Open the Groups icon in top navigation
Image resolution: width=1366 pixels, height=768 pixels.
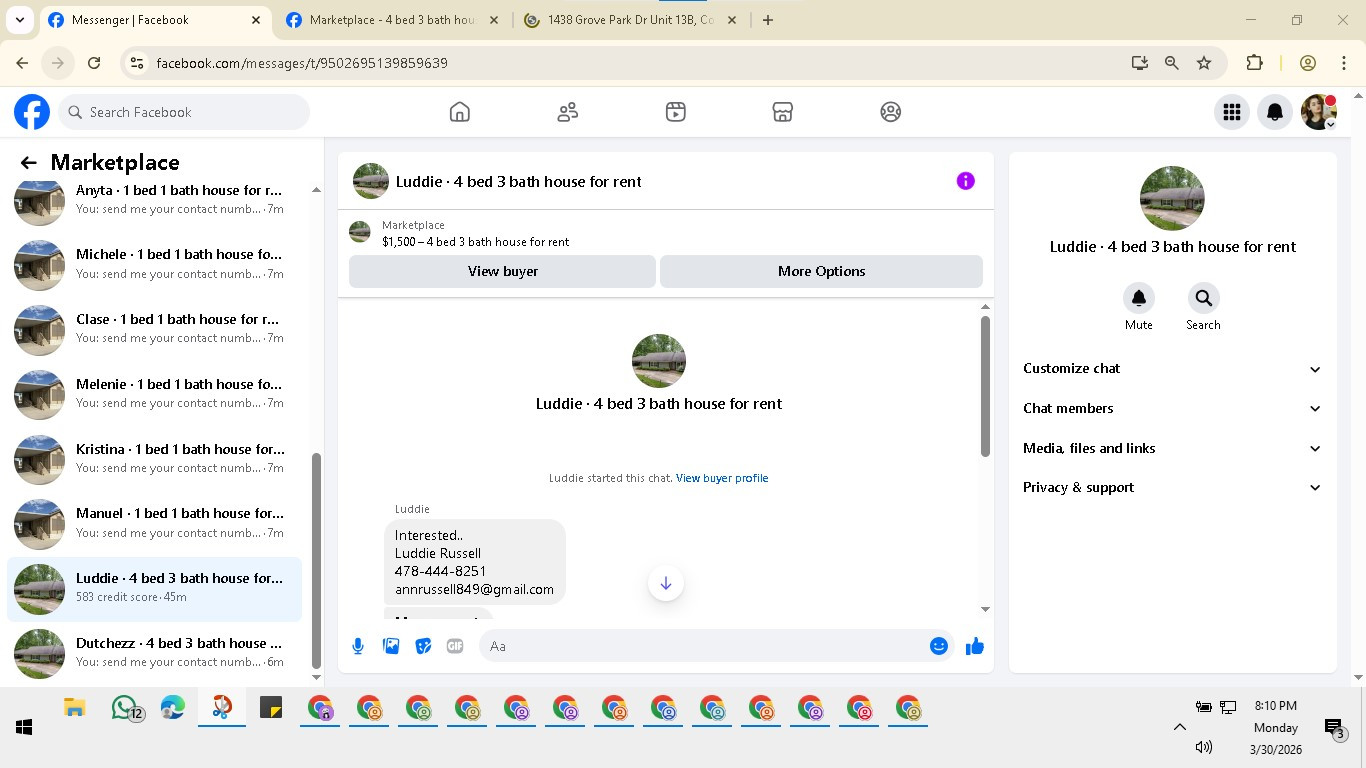click(891, 112)
